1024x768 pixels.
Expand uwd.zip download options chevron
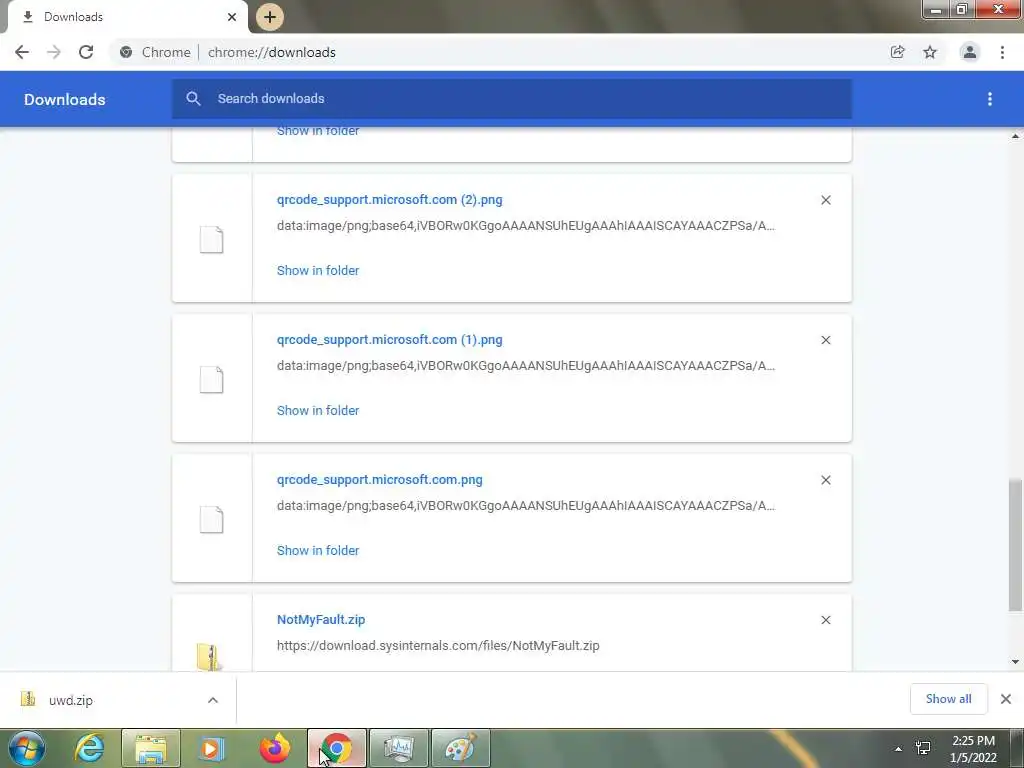[213, 700]
